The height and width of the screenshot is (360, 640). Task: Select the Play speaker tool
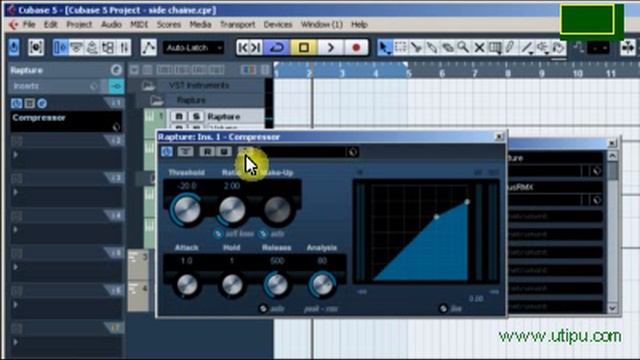pyautogui.click(x=542, y=48)
